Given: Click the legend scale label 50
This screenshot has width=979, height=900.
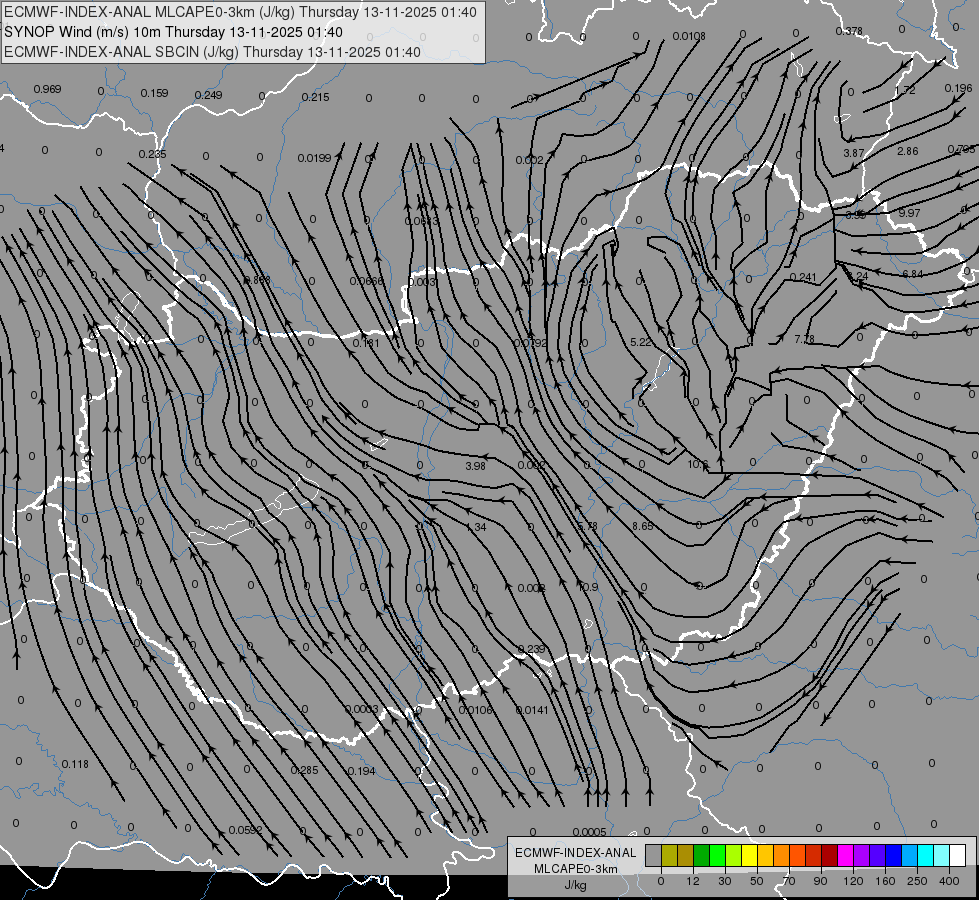Looking at the screenshot, I should click(x=757, y=881).
